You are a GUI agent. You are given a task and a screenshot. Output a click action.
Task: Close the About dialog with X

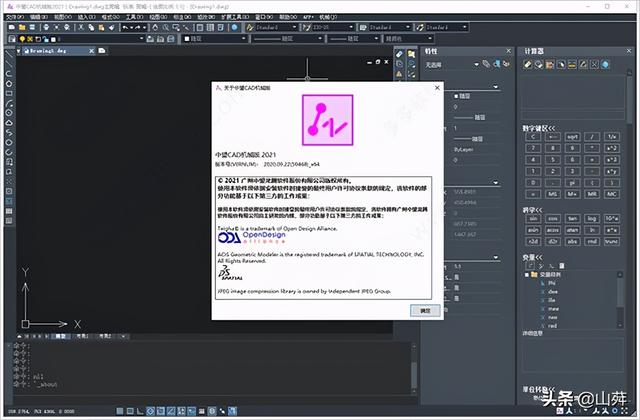point(437,87)
